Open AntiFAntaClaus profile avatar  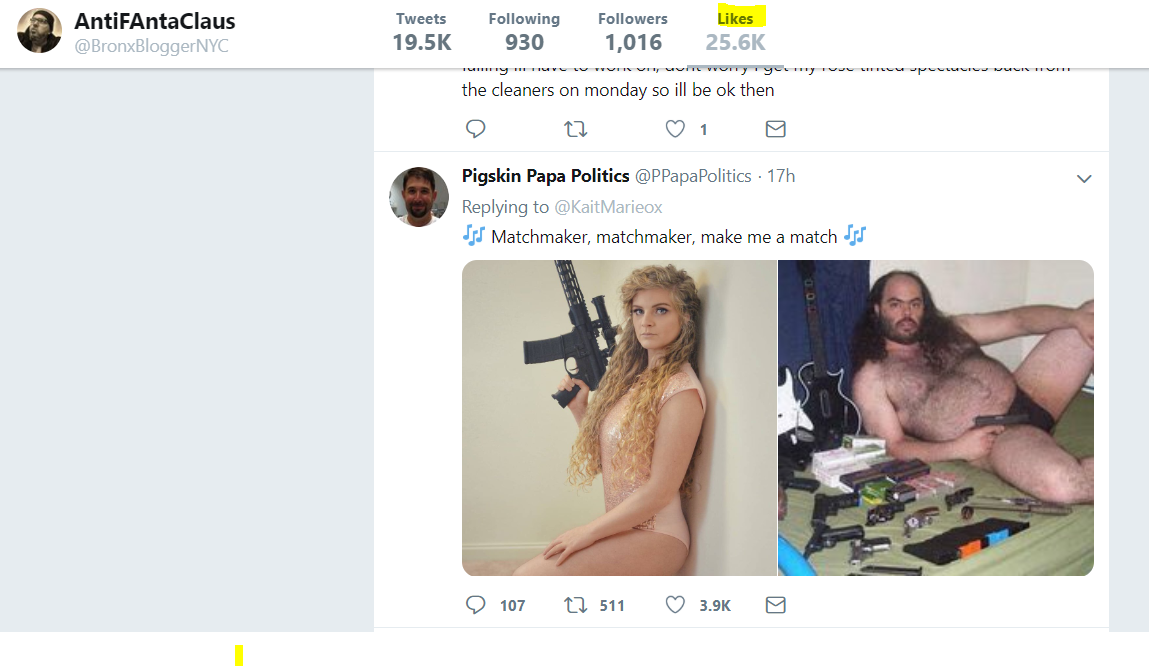40,32
